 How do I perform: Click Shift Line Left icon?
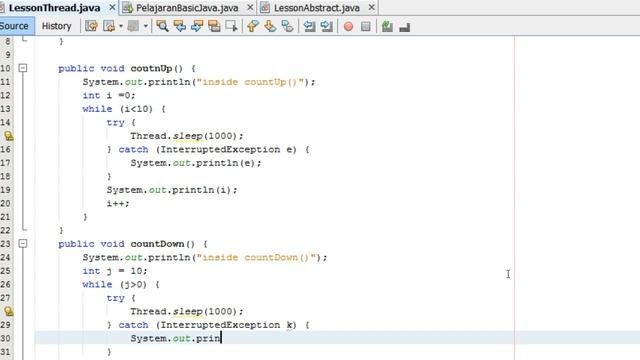click(x=309, y=27)
